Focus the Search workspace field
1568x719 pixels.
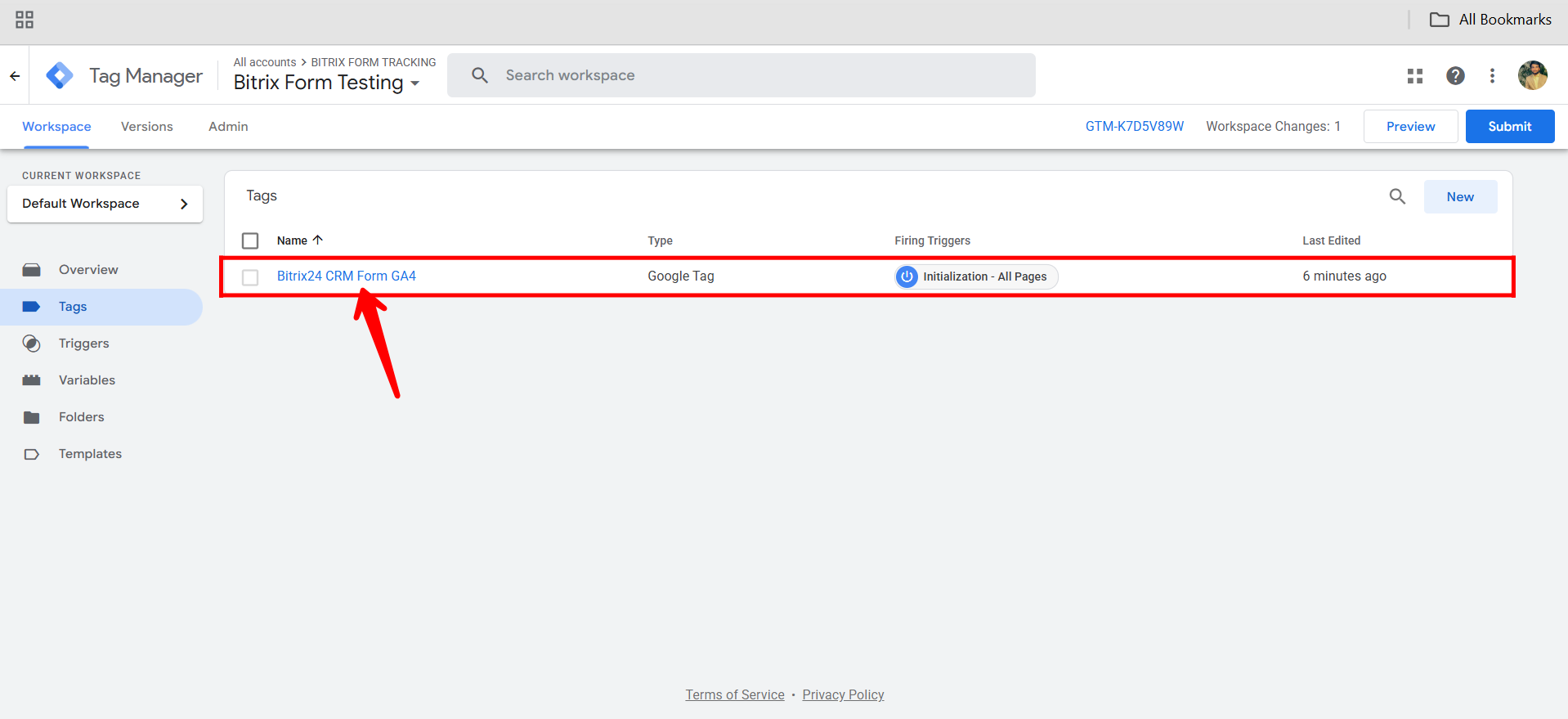[x=741, y=75]
